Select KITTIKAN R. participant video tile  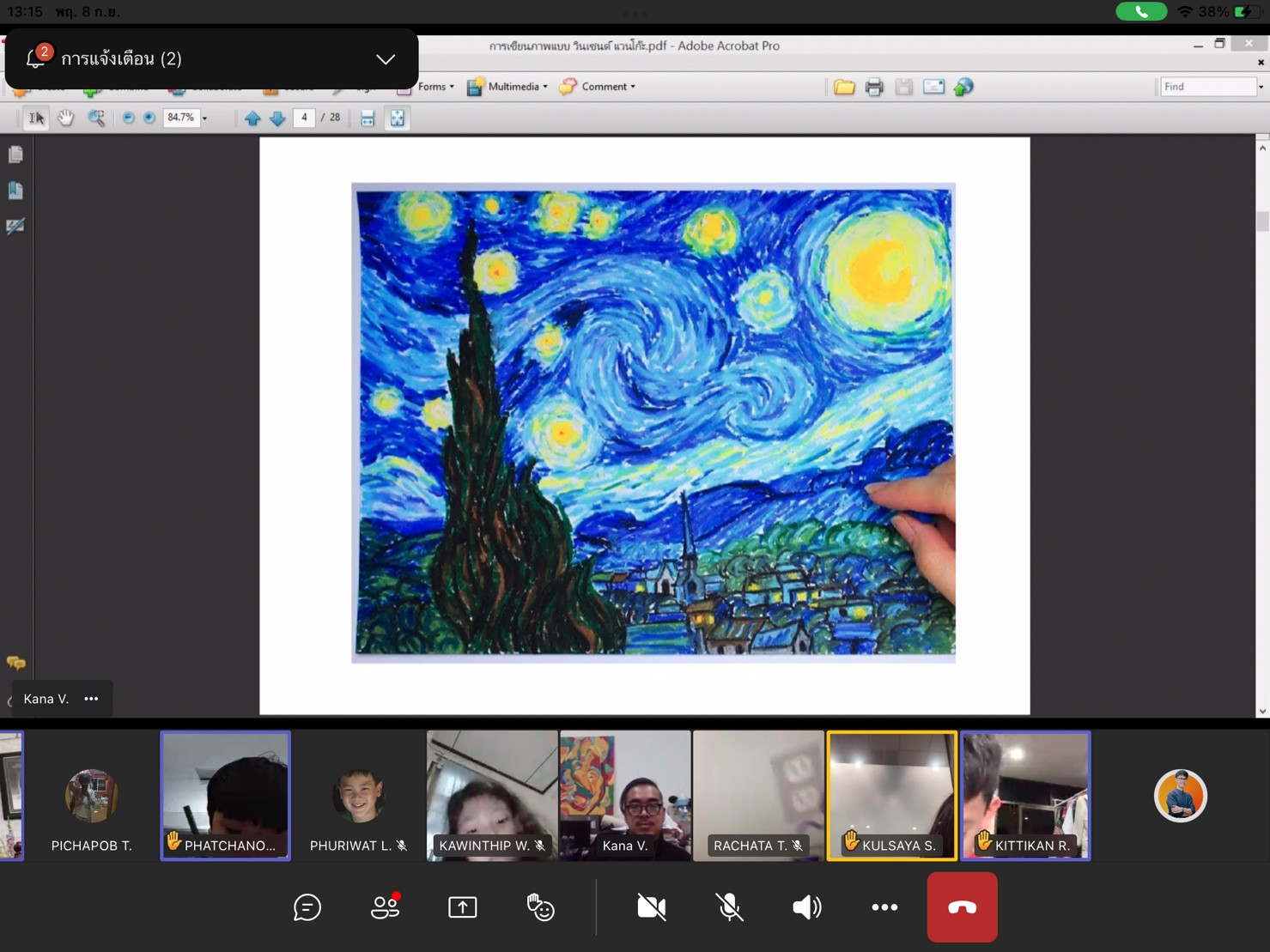click(1025, 796)
